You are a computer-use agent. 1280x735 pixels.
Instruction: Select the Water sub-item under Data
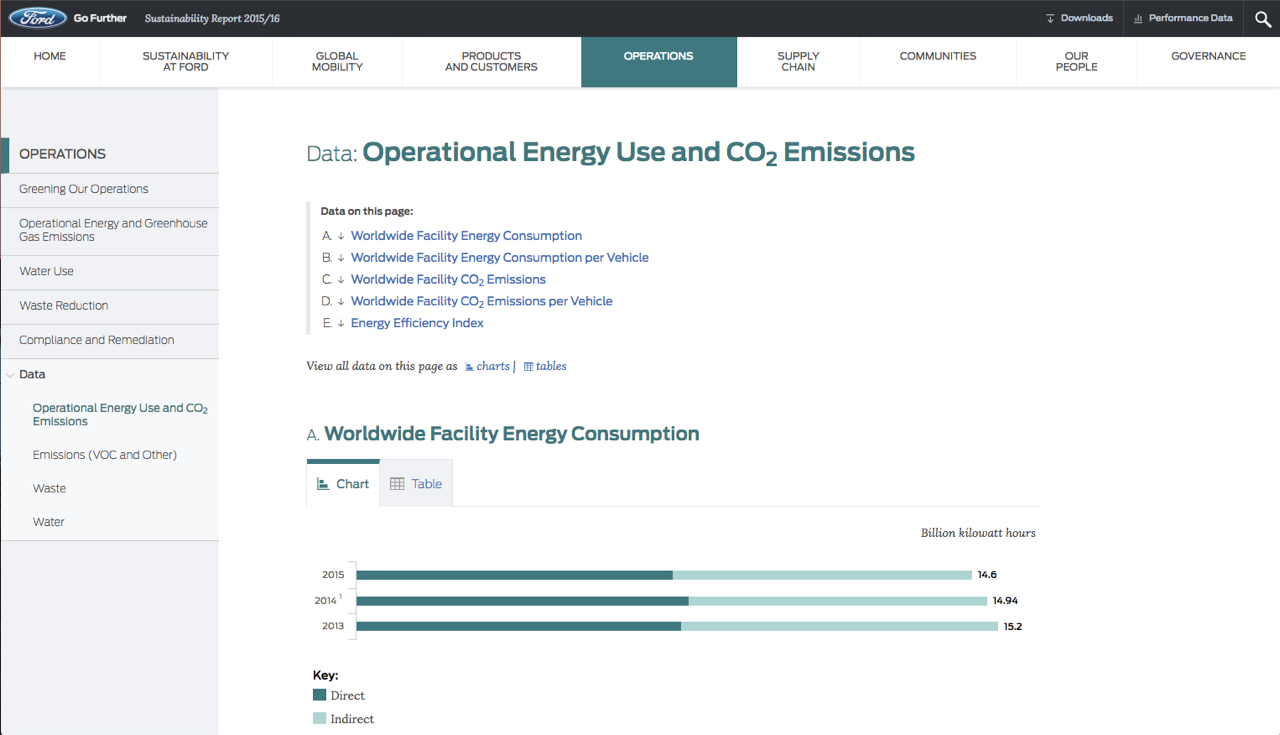click(x=48, y=522)
